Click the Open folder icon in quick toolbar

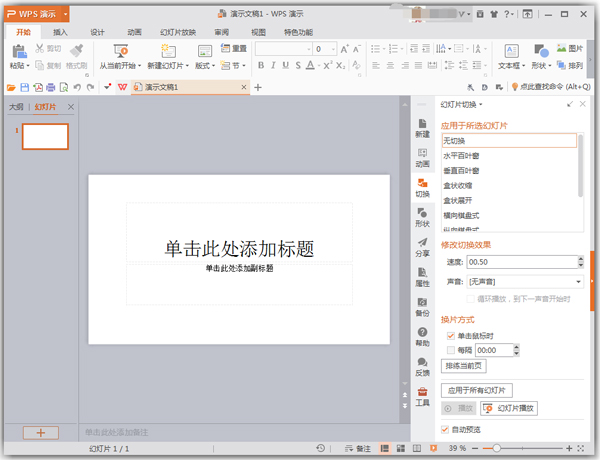(x=11, y=88)
